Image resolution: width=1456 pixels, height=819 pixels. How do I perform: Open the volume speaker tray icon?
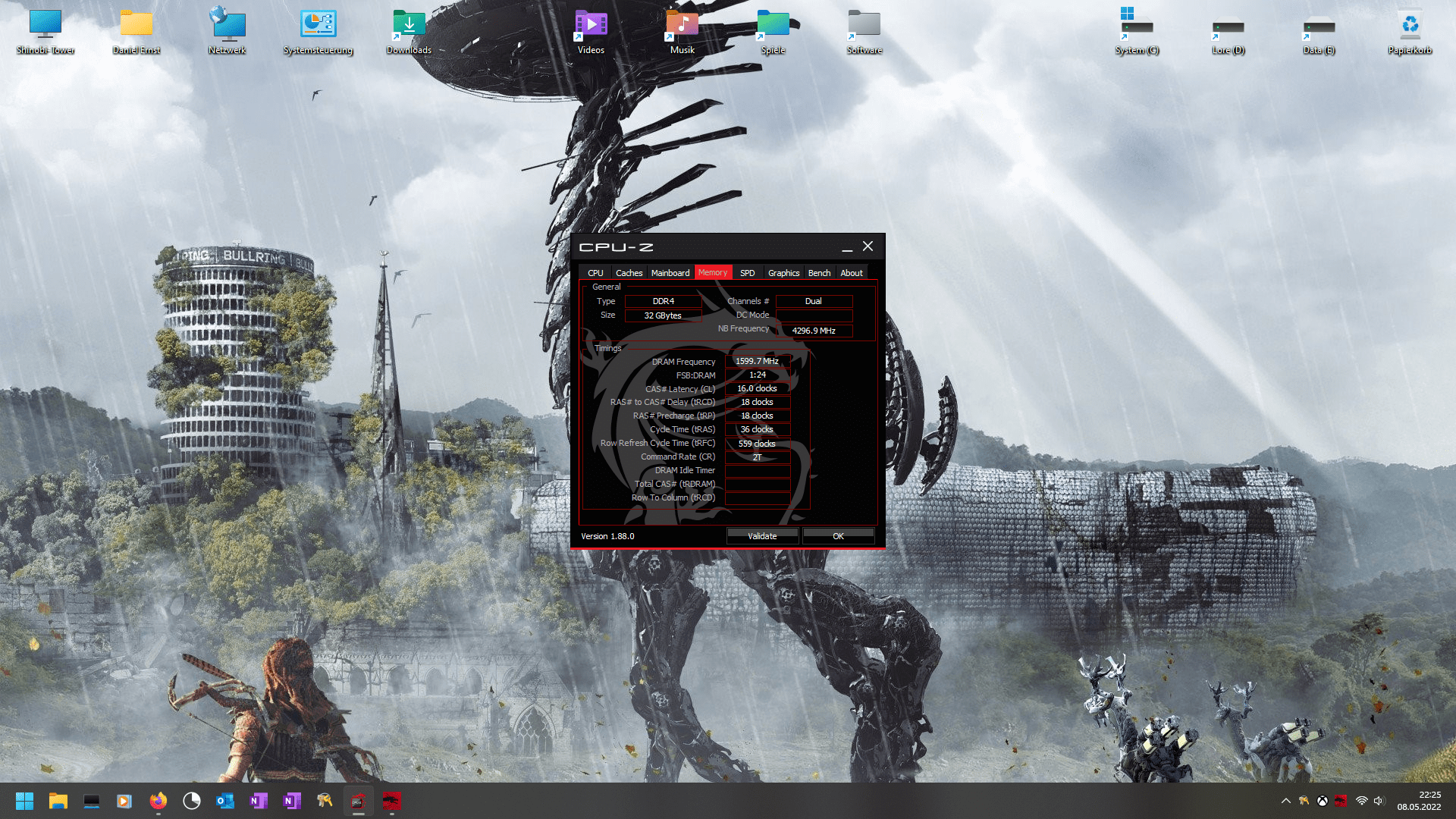pos(1379,801)
